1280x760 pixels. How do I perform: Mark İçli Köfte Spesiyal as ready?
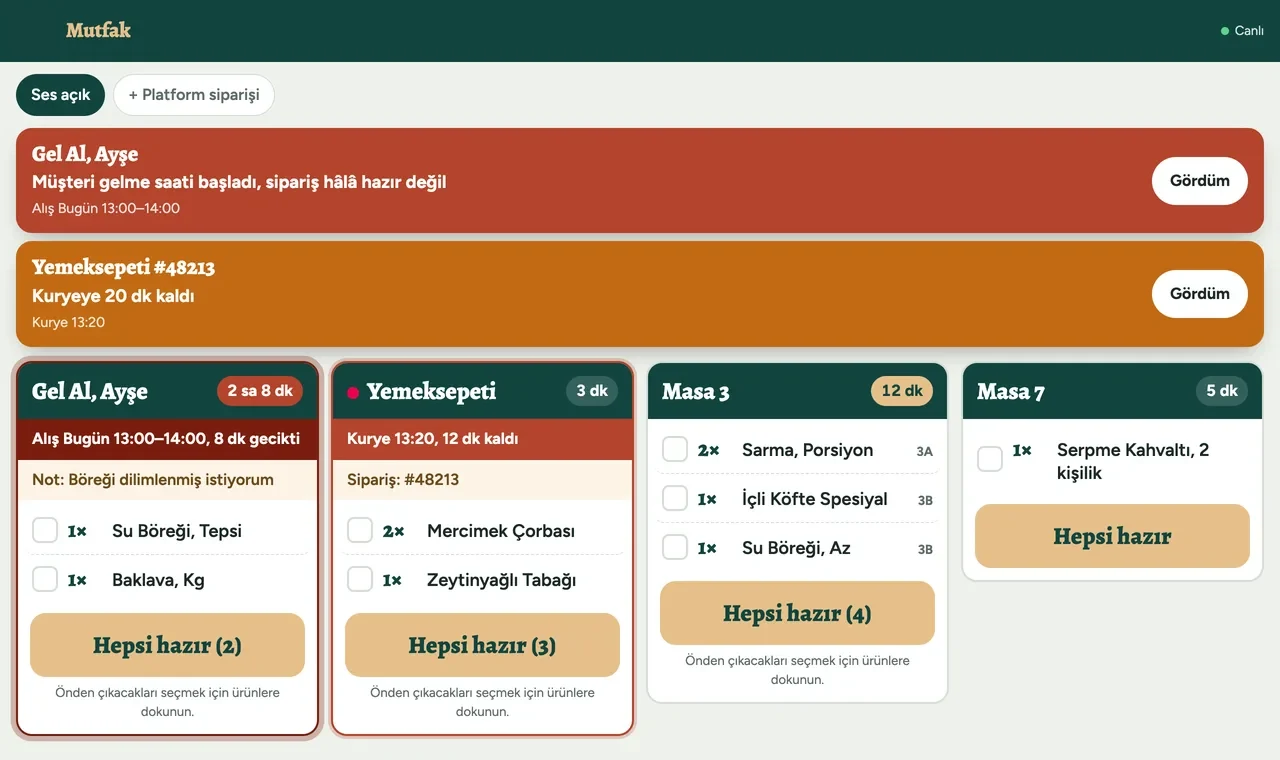tap(675, 498)
